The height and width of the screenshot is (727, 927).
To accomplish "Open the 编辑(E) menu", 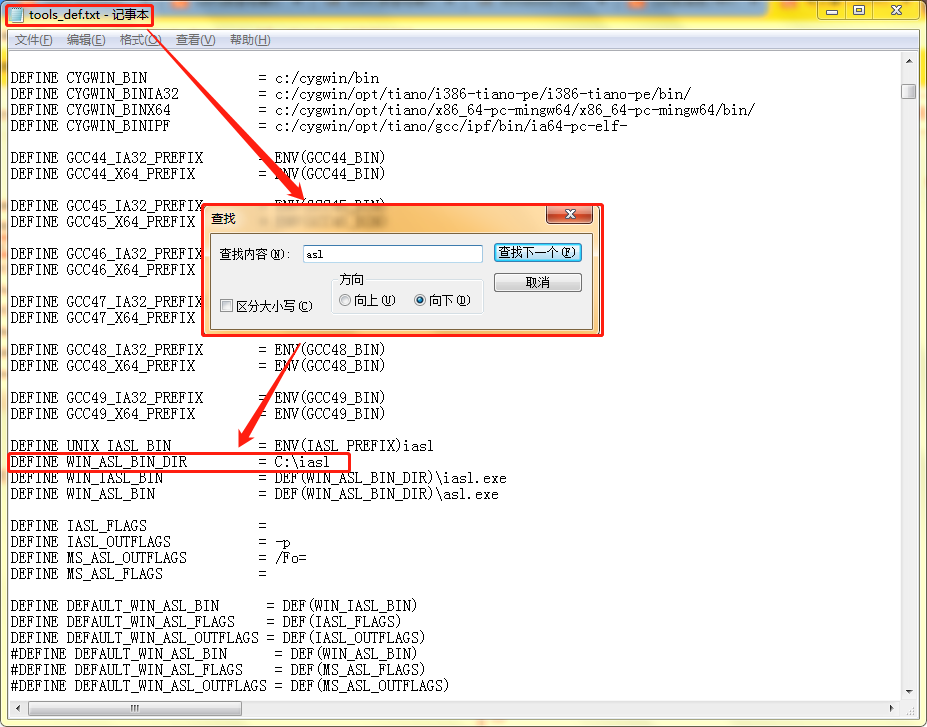I will pos(86,39).
